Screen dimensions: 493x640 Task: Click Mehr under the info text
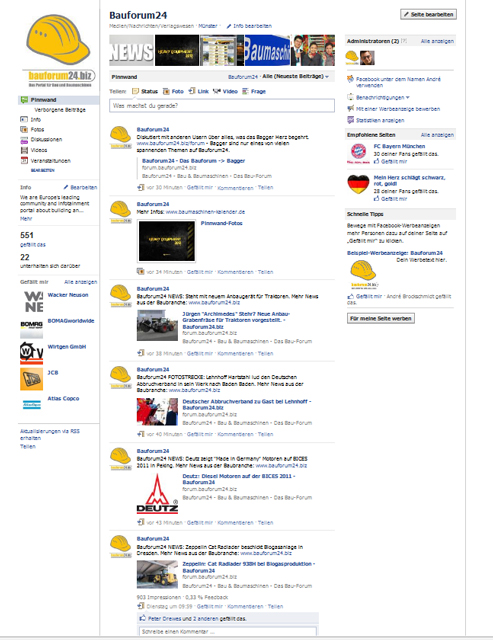(26, 219)
